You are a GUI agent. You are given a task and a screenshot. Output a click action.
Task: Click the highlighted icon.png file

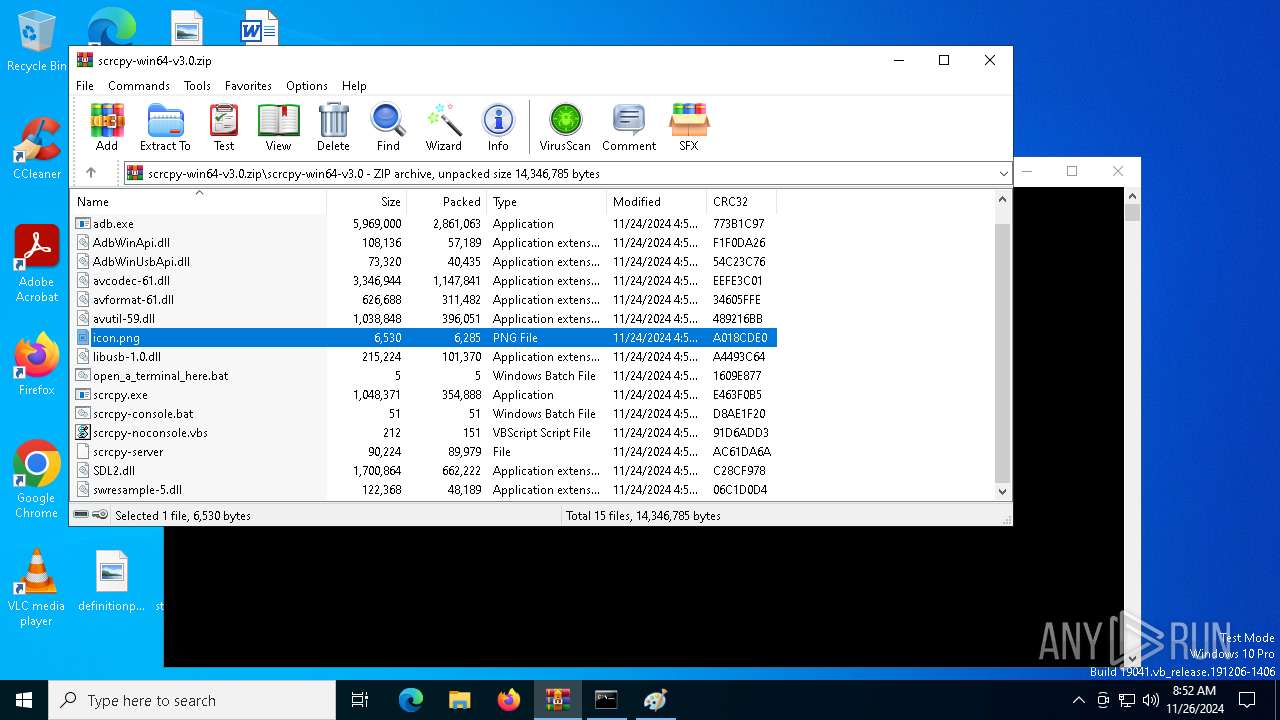point(425,338)
